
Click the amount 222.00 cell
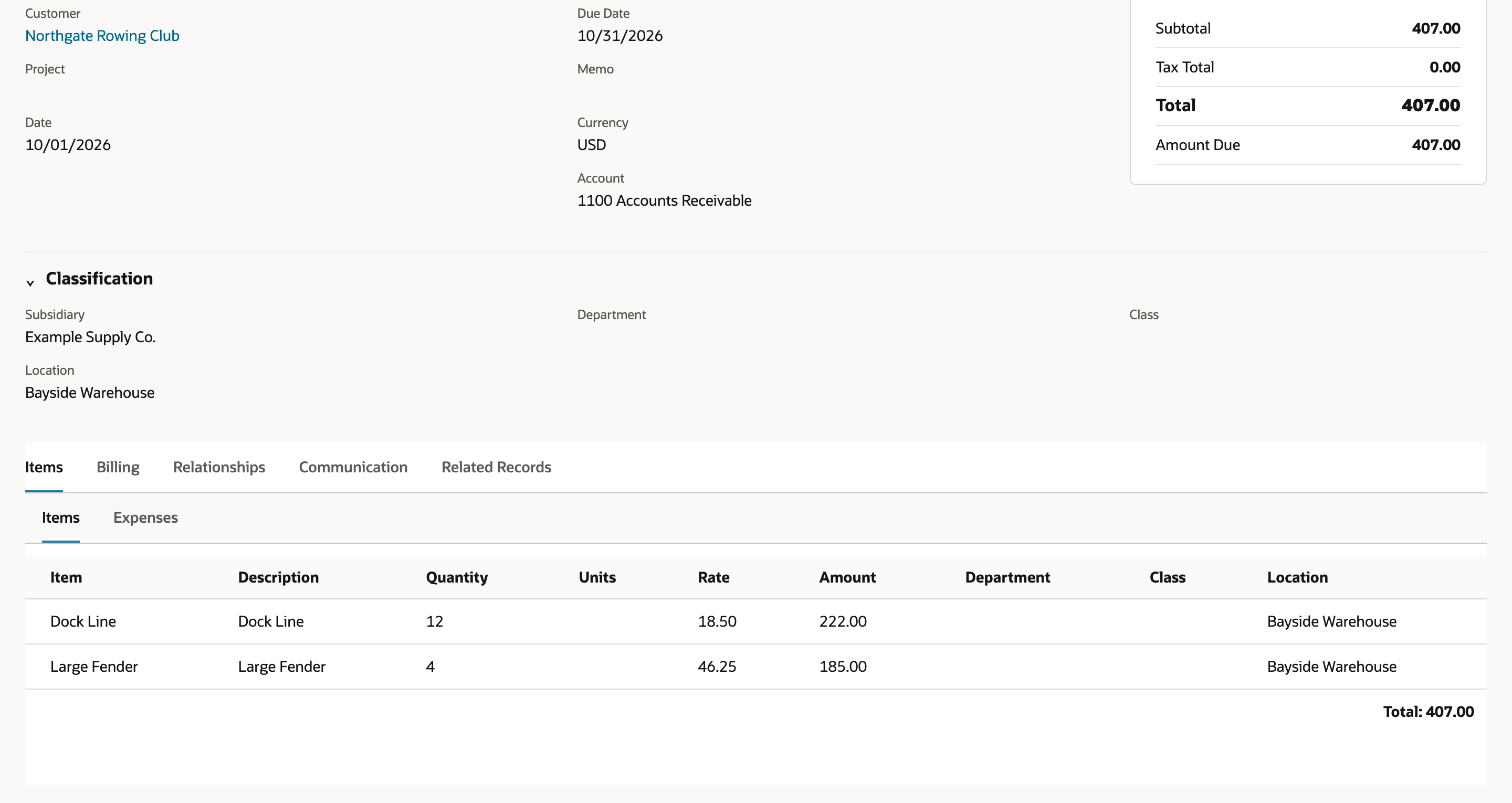843,621
